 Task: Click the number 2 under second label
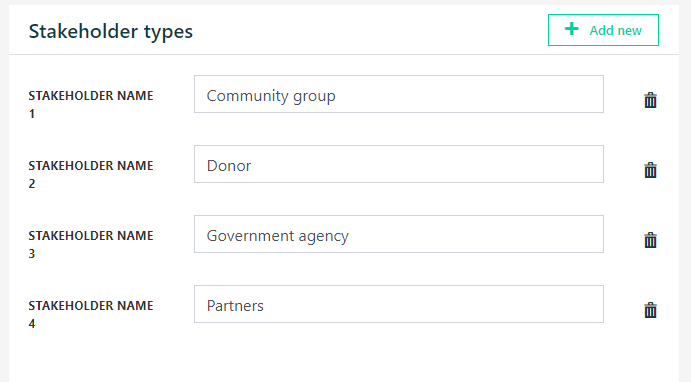(x=32, y=184)
